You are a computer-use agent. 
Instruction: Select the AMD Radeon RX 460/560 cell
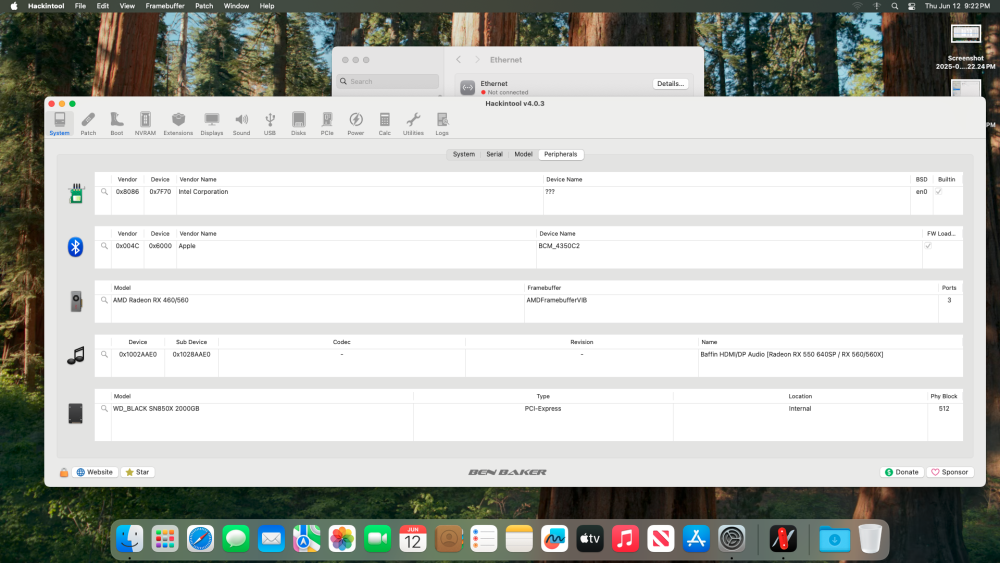point(151,300)
